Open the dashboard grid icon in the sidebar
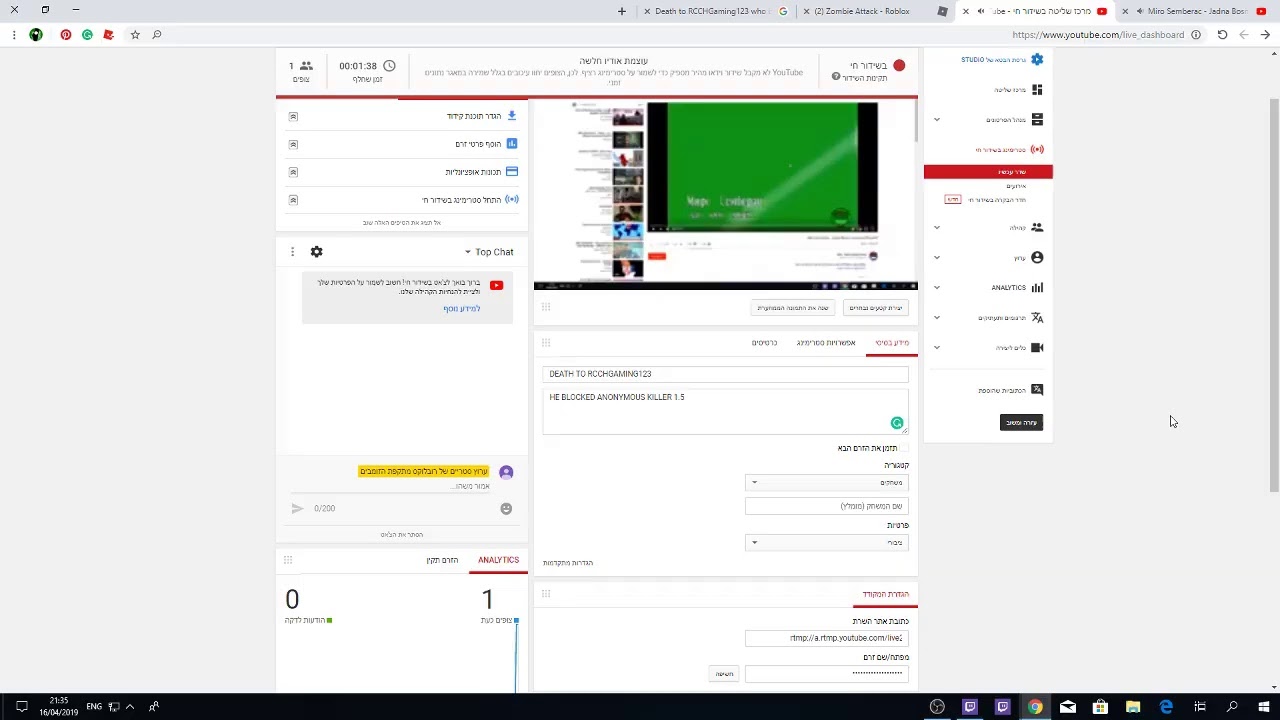Screen dimensions: 1280x720 1037,90
